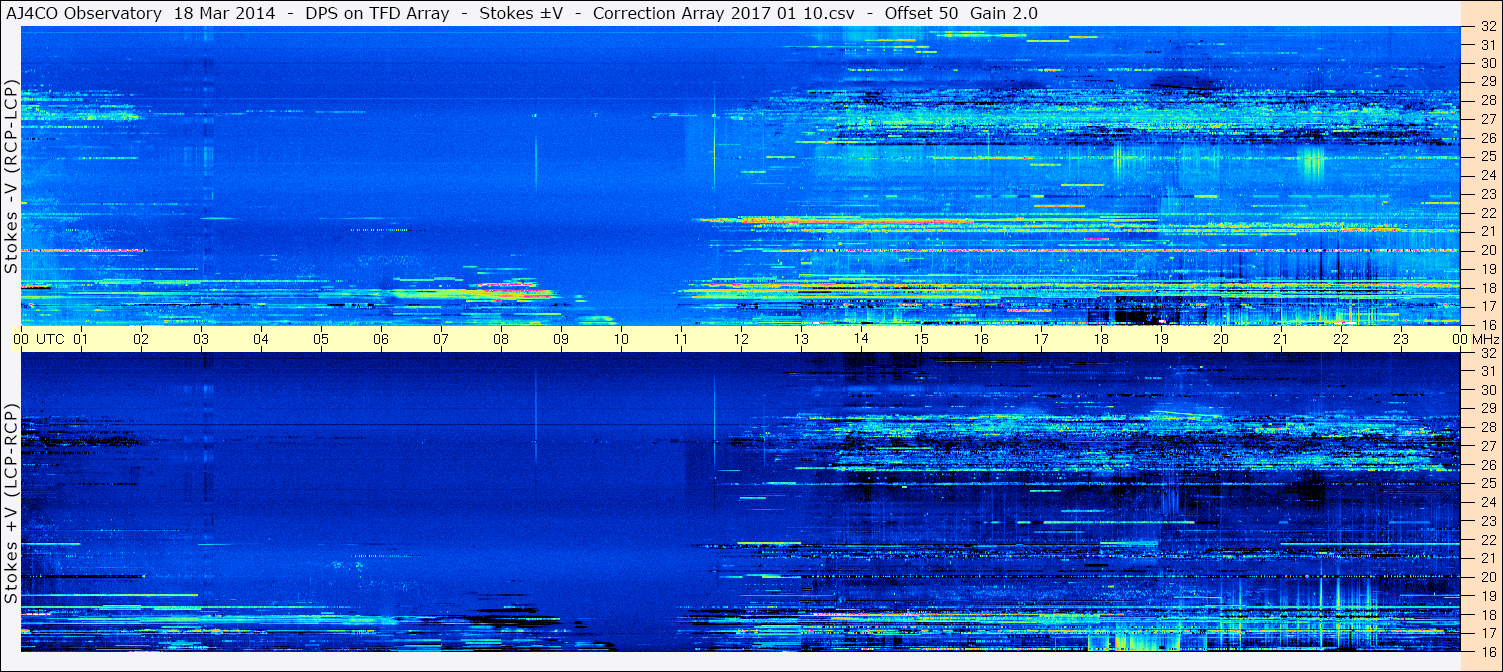
Task: Select the 13 hour marker on time axis
Action: [x=801, y=339]
